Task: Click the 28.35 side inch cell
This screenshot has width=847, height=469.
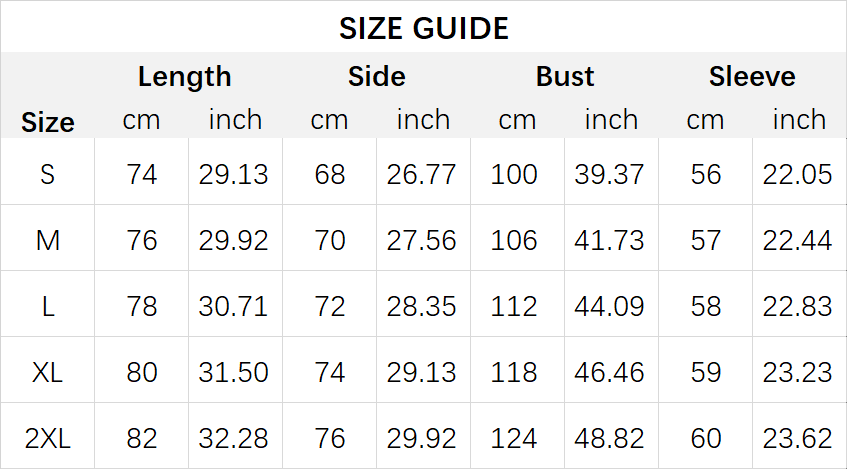Action: pos(421,306)
